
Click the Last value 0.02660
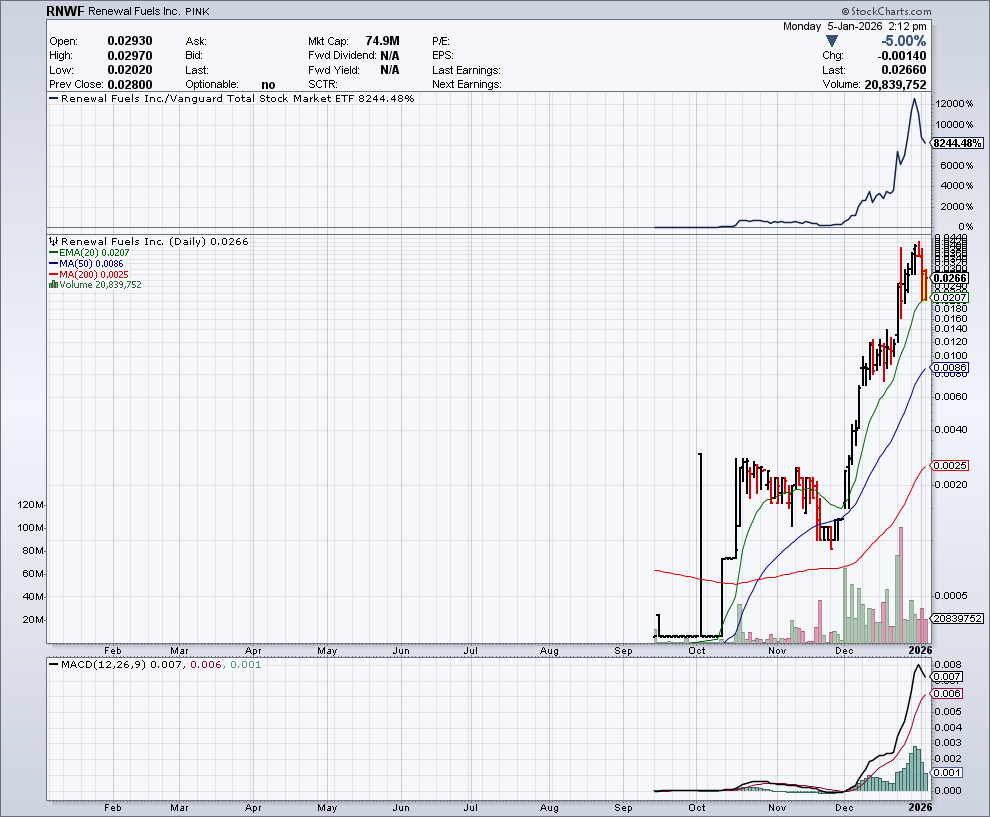coord(904,70)
